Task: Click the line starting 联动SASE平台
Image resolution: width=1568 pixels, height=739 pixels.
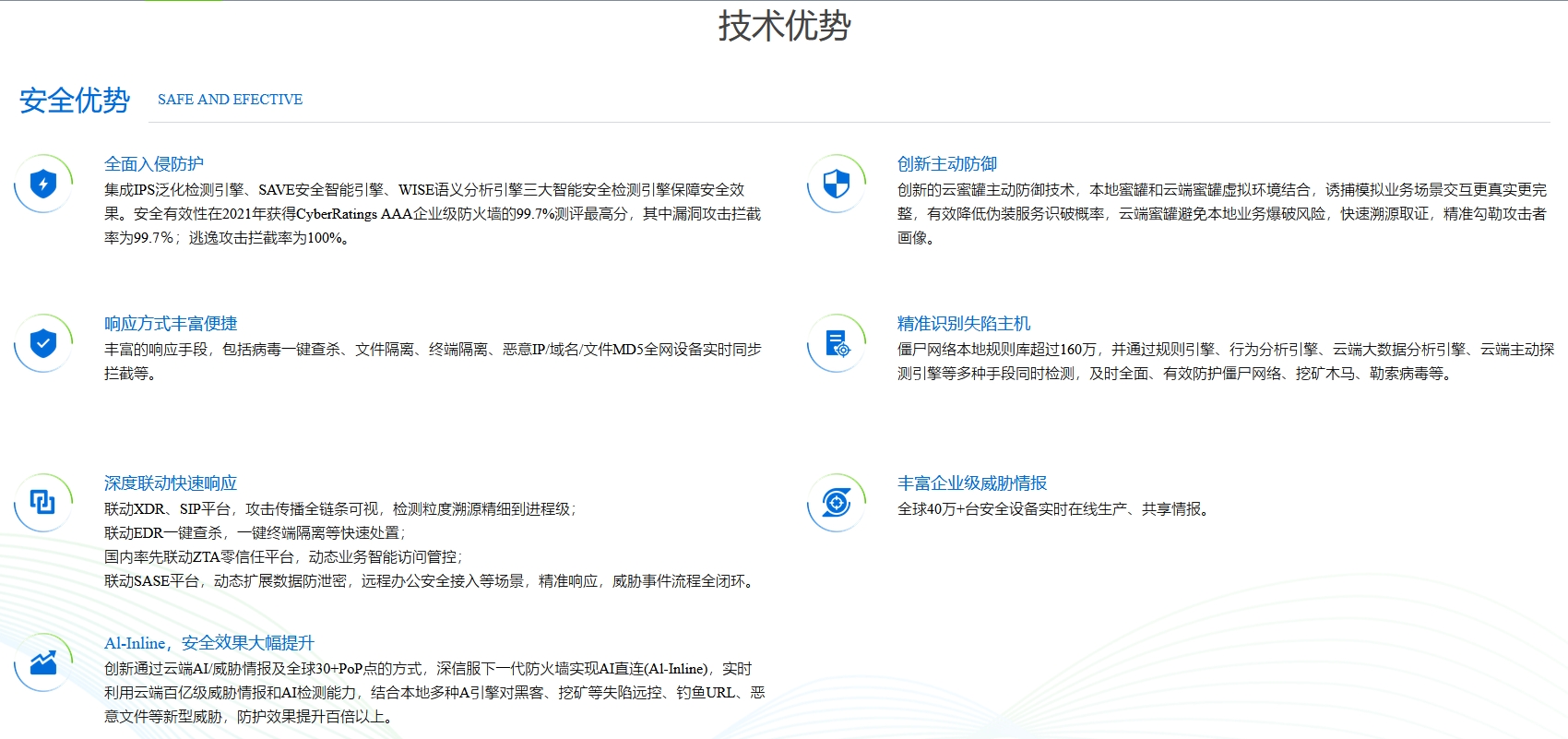Action: coord(432,581)
